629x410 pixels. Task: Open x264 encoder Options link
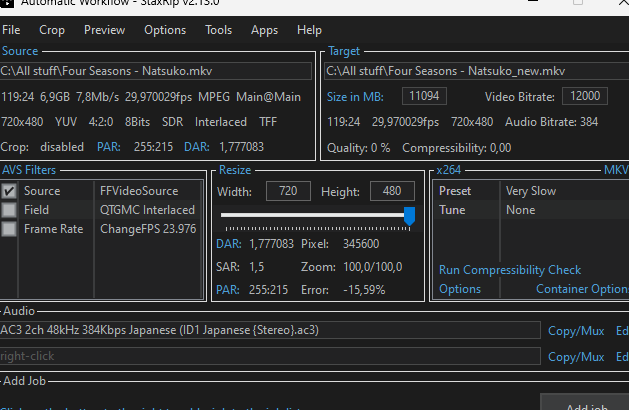pos(460,289)
